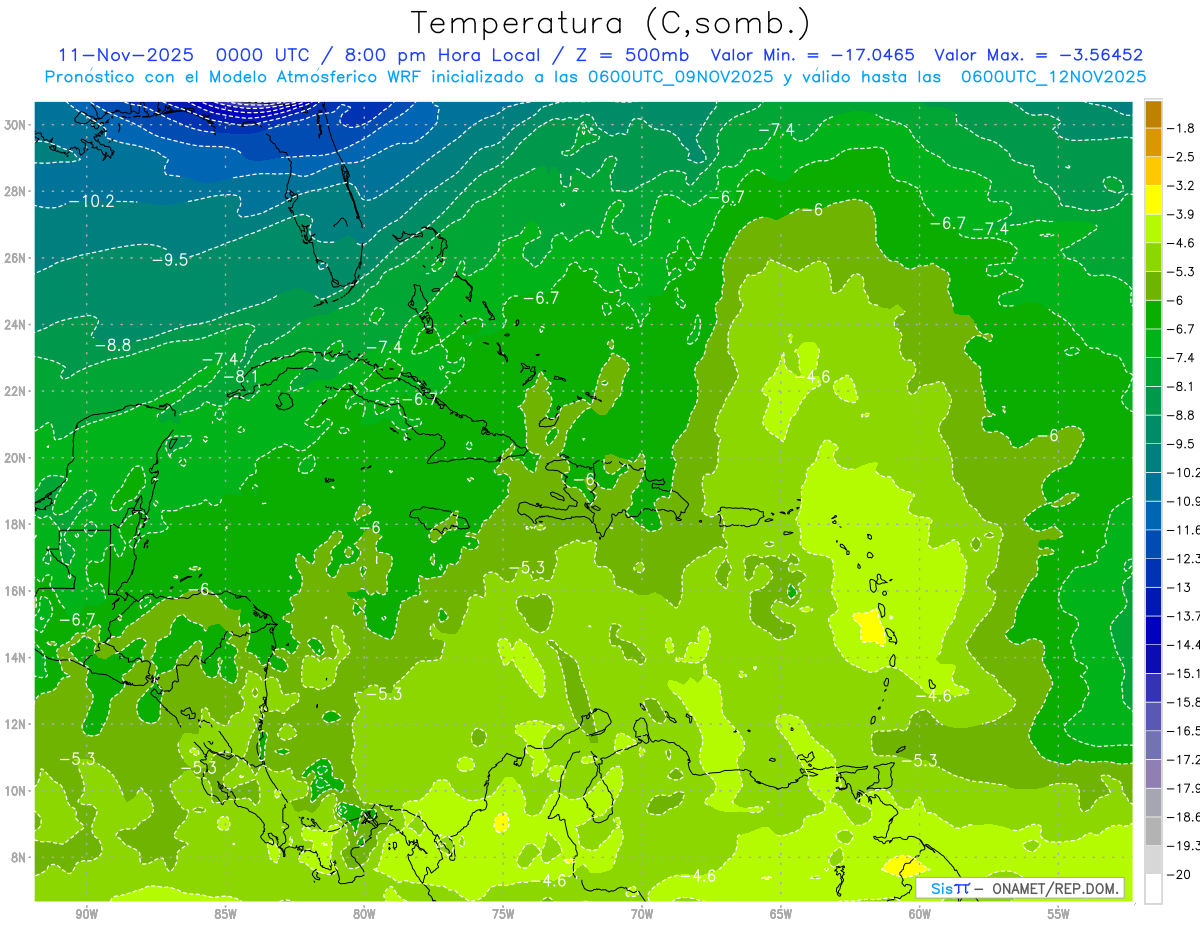Click the color bar tick label "-17.2"
The width and height of the screenshot is (1200, 927).
coord(1184,759)
